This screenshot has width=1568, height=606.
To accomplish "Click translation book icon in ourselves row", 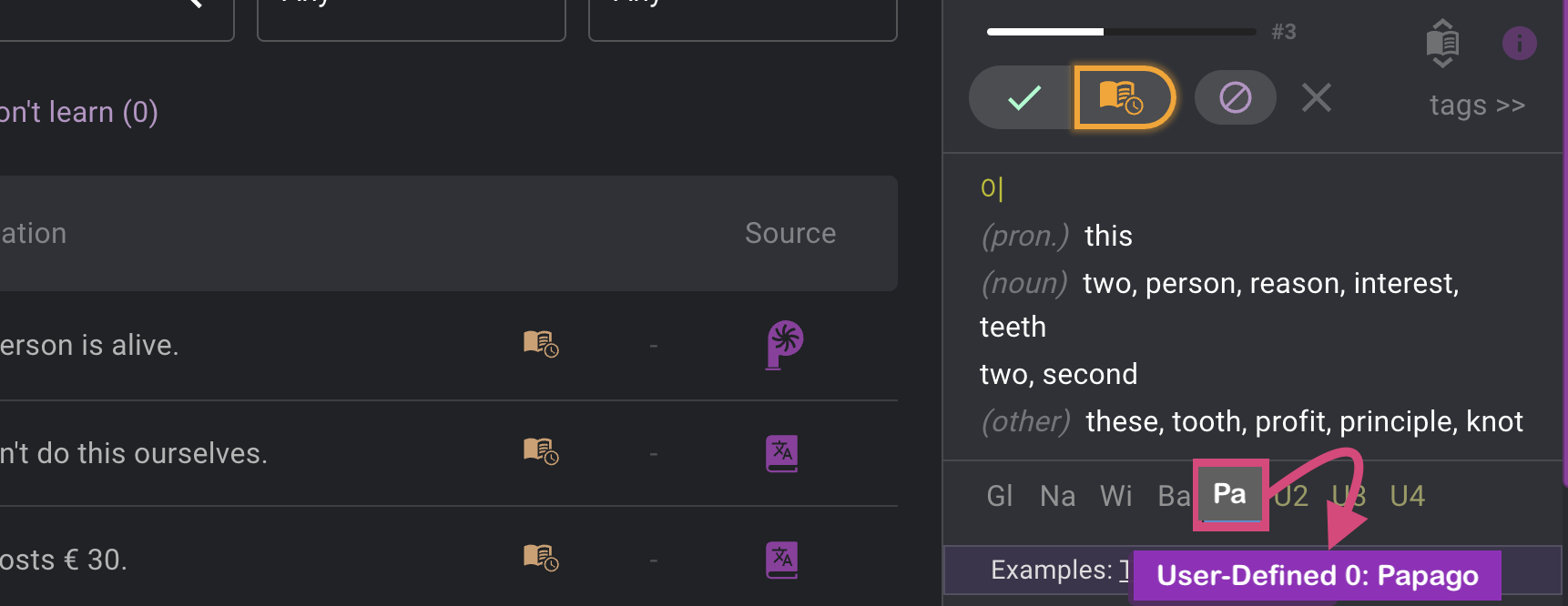I will point(782,453).
